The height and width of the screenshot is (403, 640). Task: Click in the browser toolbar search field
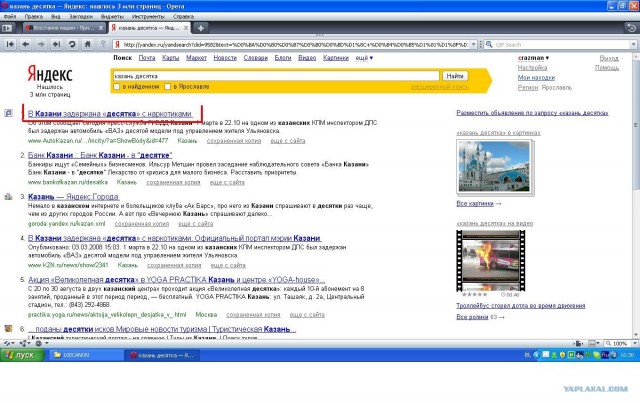562,44
